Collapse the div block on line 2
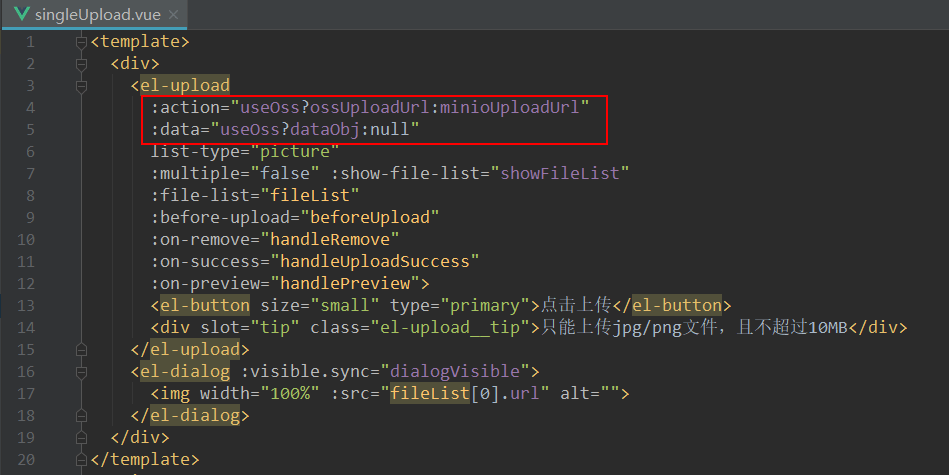Screen dimensions: 949x475 click(81, 64)
